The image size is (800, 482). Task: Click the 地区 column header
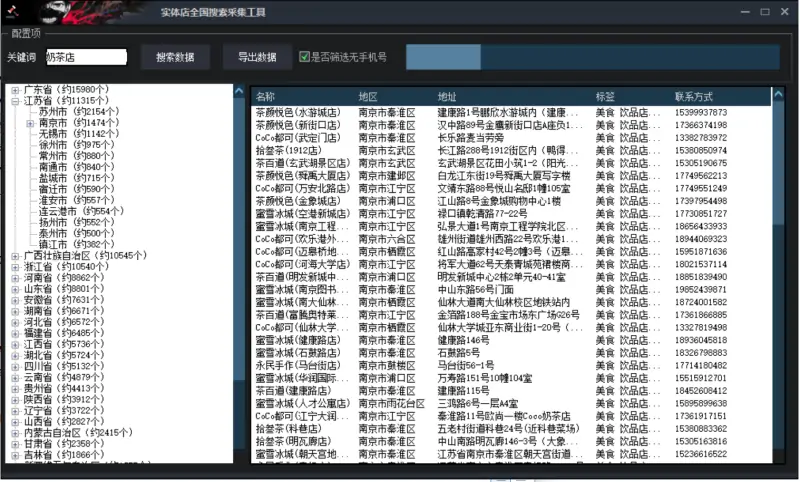[x=368, y=97]
